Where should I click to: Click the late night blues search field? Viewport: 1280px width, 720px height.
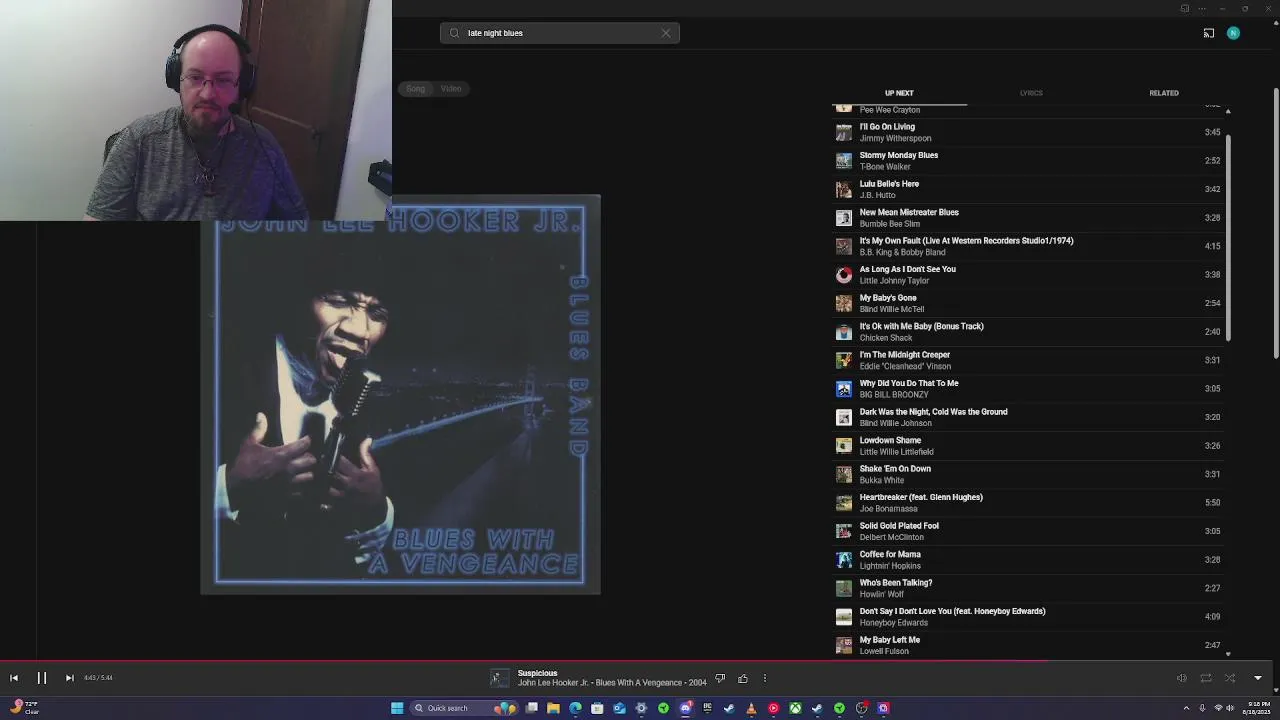tap(560, 33)
